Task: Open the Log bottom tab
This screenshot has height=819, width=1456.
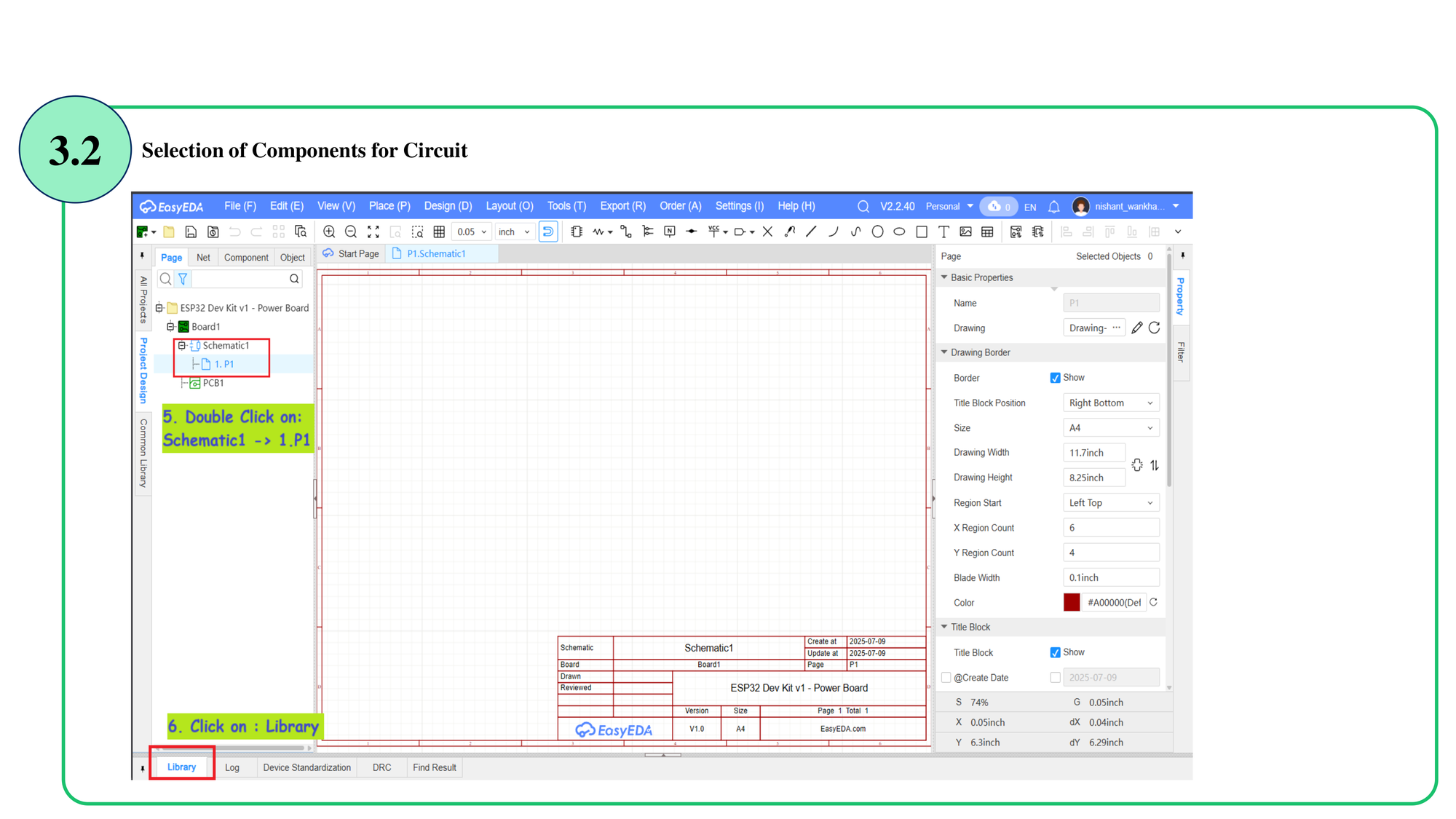Action: point(232,767)
